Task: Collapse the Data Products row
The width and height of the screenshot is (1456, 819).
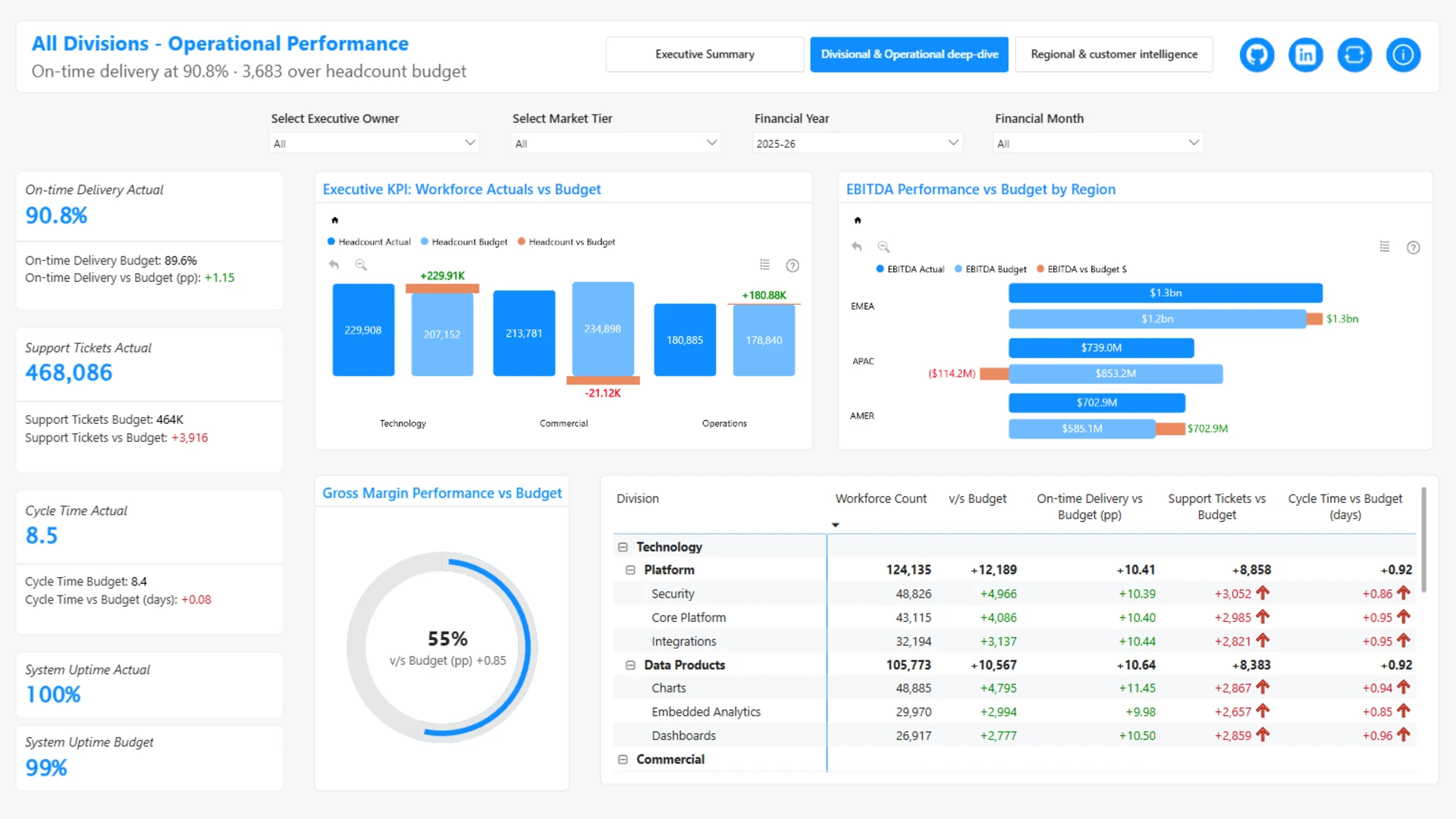Action: coord(630,665)
